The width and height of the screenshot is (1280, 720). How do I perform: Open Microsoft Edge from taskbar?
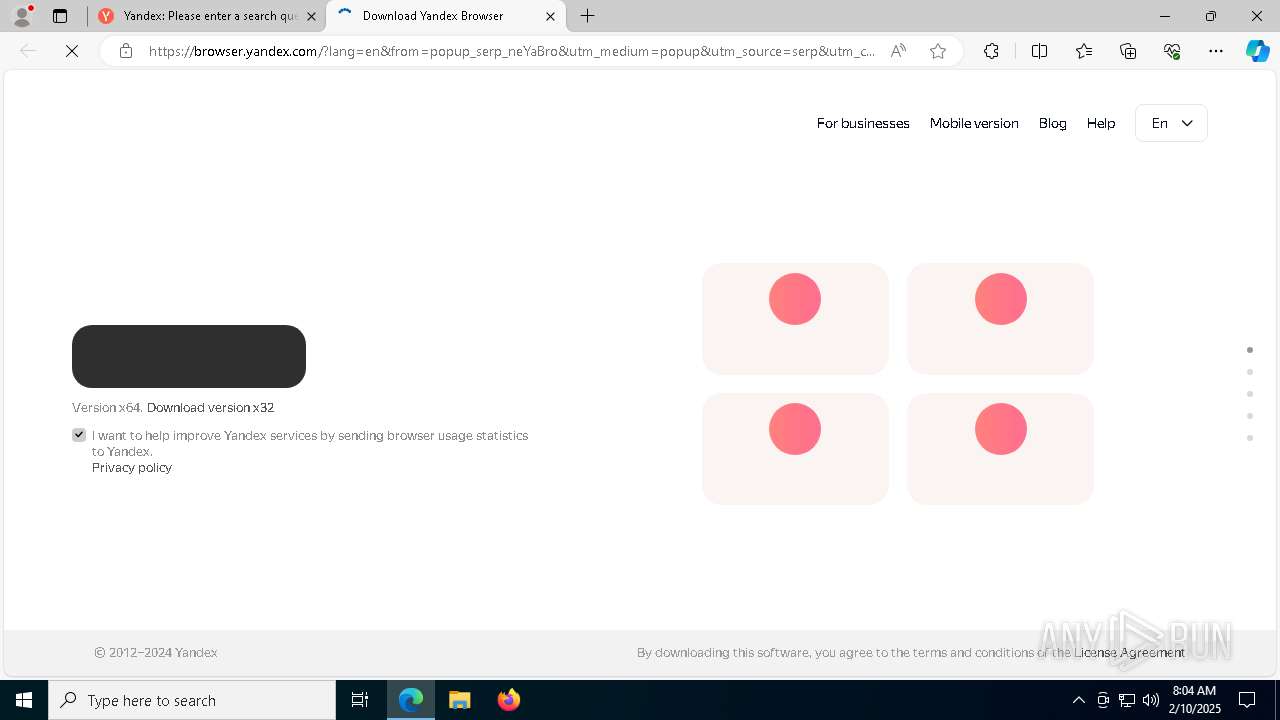pyautogui.click(x=411, y=700)
